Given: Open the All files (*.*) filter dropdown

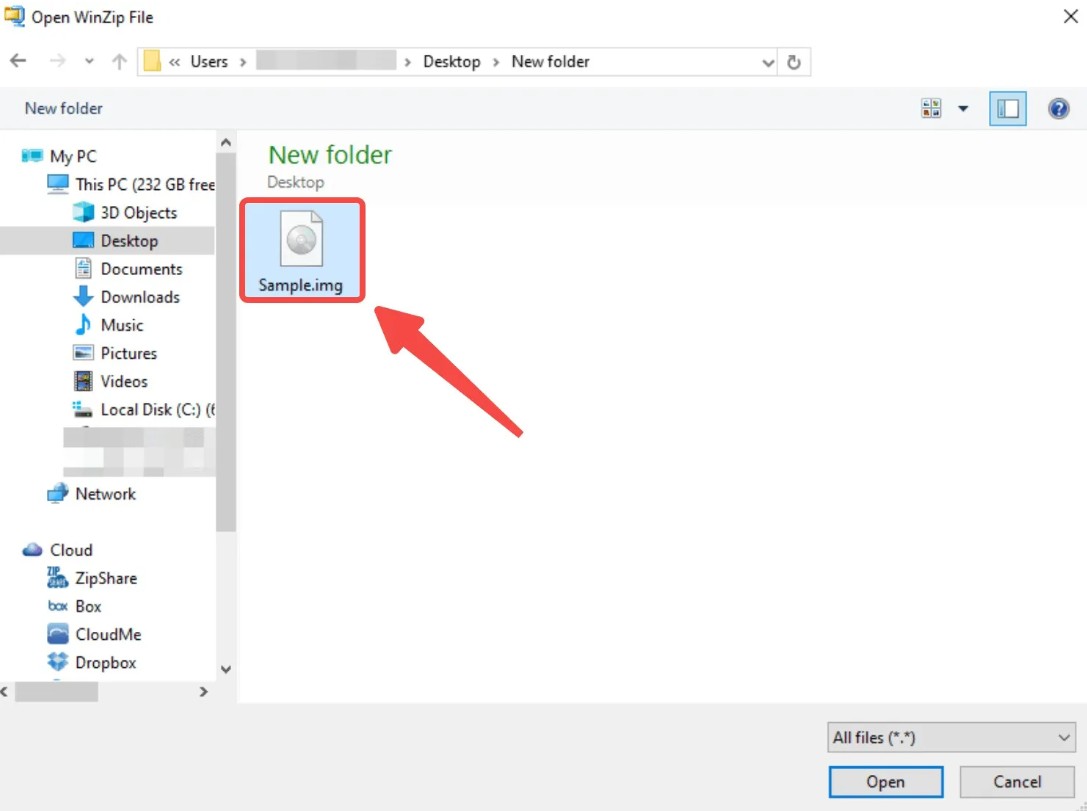Looking at the screenshot, I should (950, 738).
